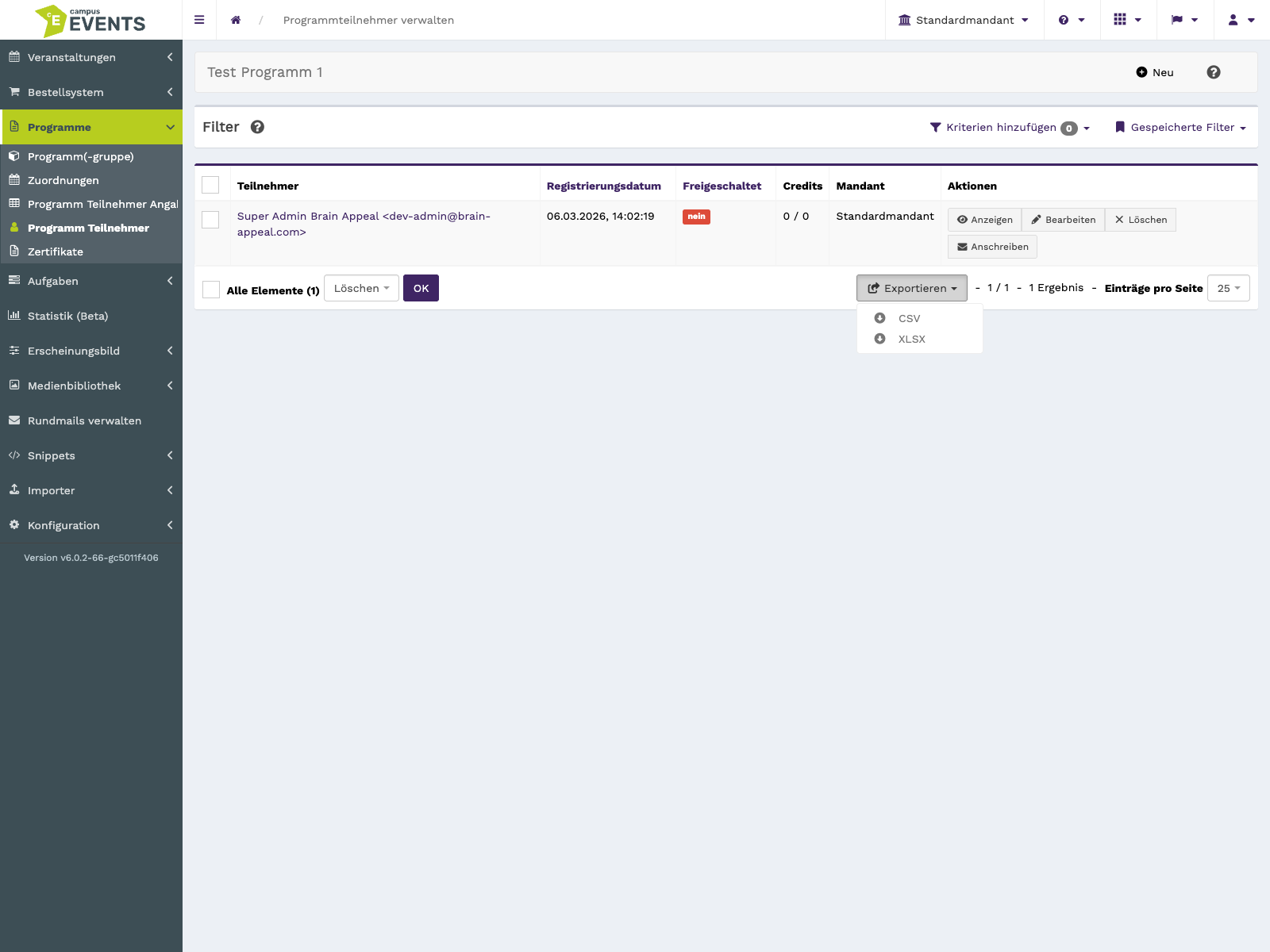Click Anschreiben for the participant

tap(992, 247)
